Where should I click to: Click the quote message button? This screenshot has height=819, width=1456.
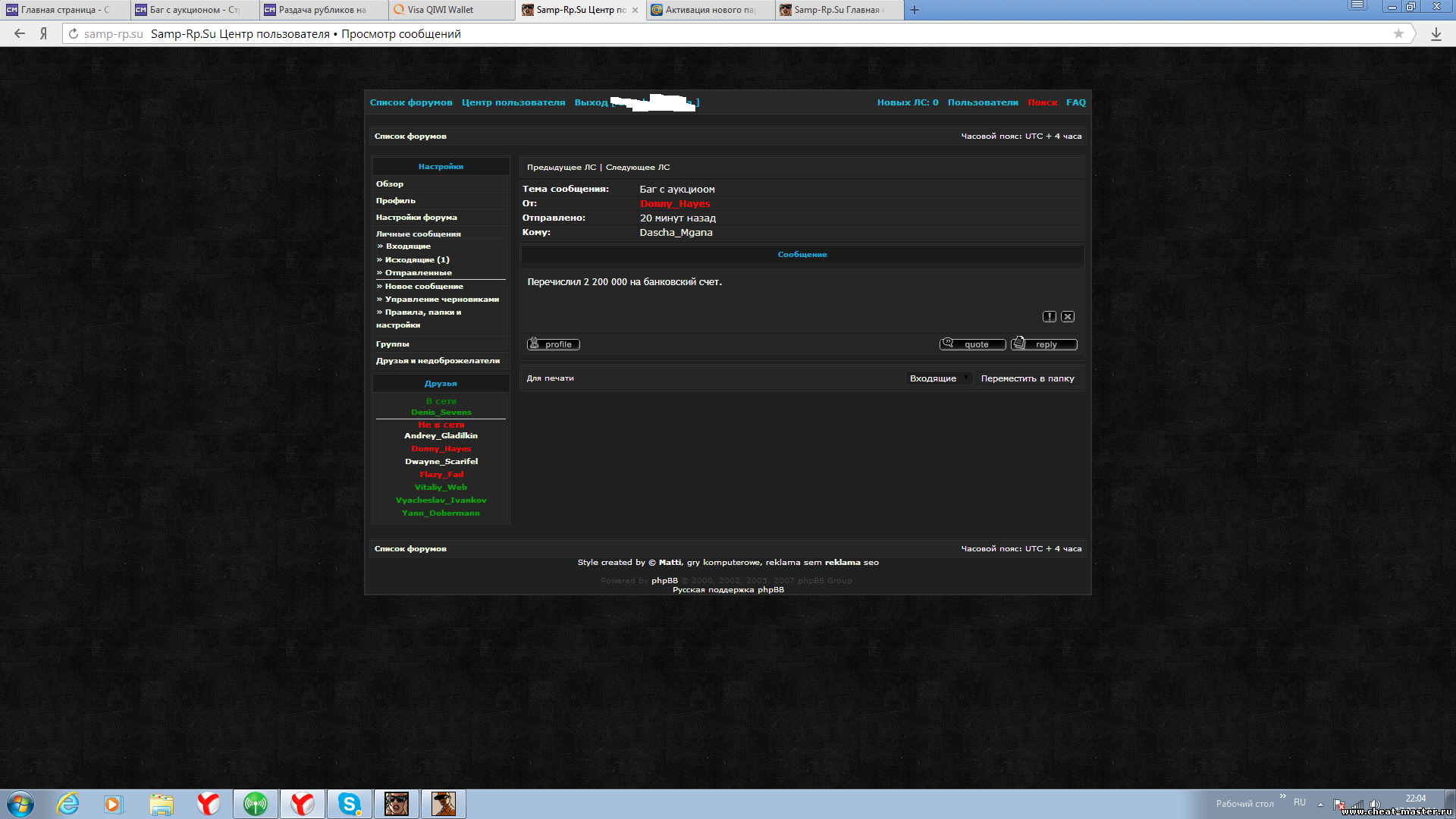click(973, 344)
